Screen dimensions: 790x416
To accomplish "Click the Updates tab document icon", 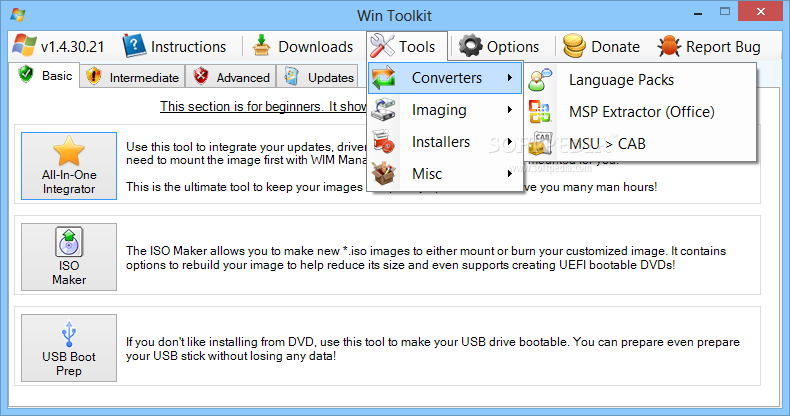I will point(292,77).
